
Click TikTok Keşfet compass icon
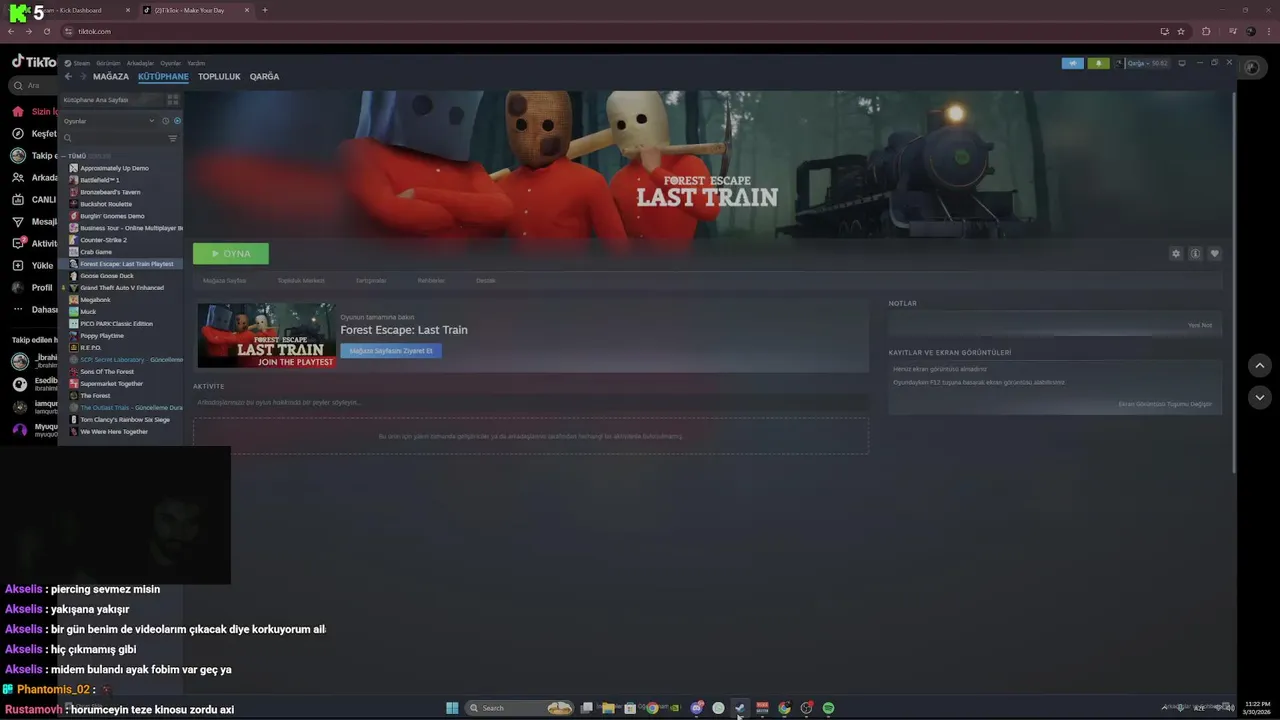click(18, 134)
